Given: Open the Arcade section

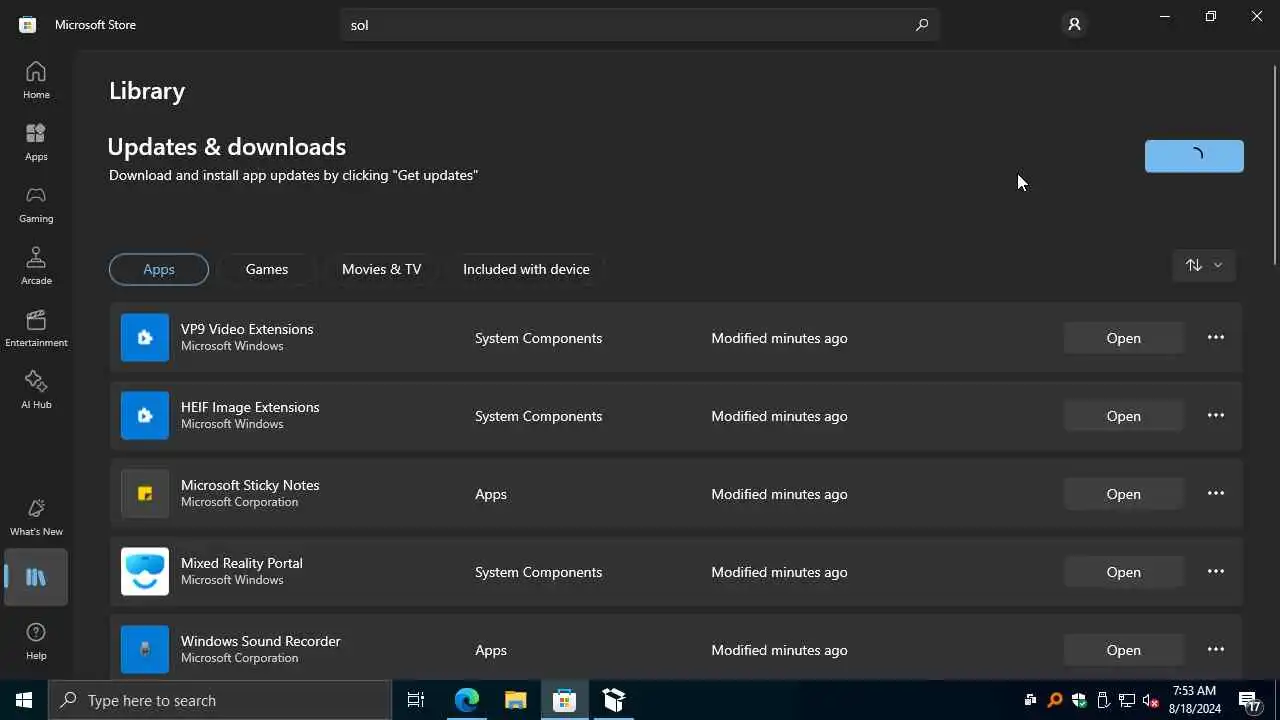Looking at the screenshot, I should point(36,266).
